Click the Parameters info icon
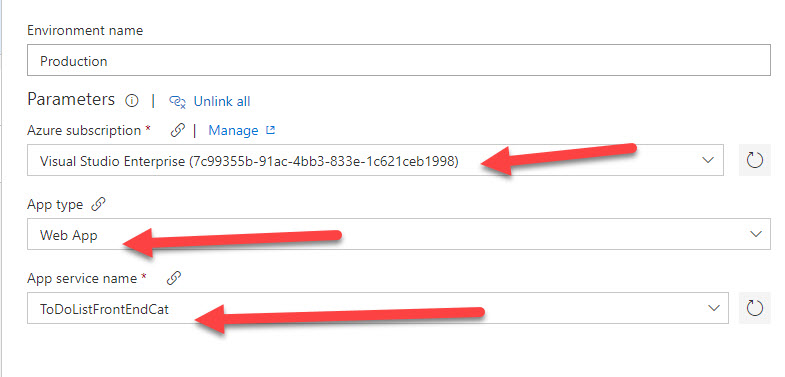 point(132,101)
